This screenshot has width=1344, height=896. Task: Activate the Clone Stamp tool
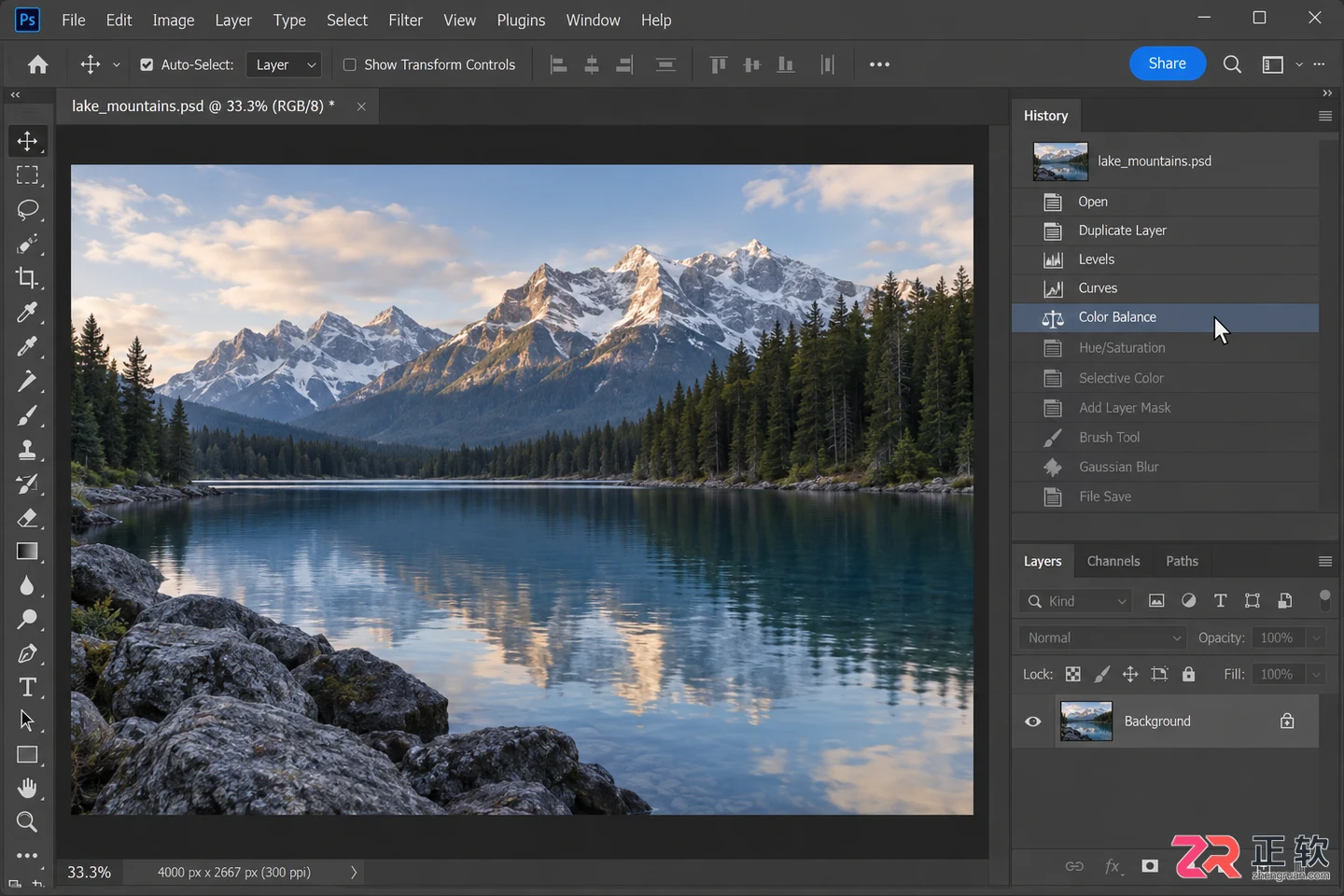click(x=27, y=449)
